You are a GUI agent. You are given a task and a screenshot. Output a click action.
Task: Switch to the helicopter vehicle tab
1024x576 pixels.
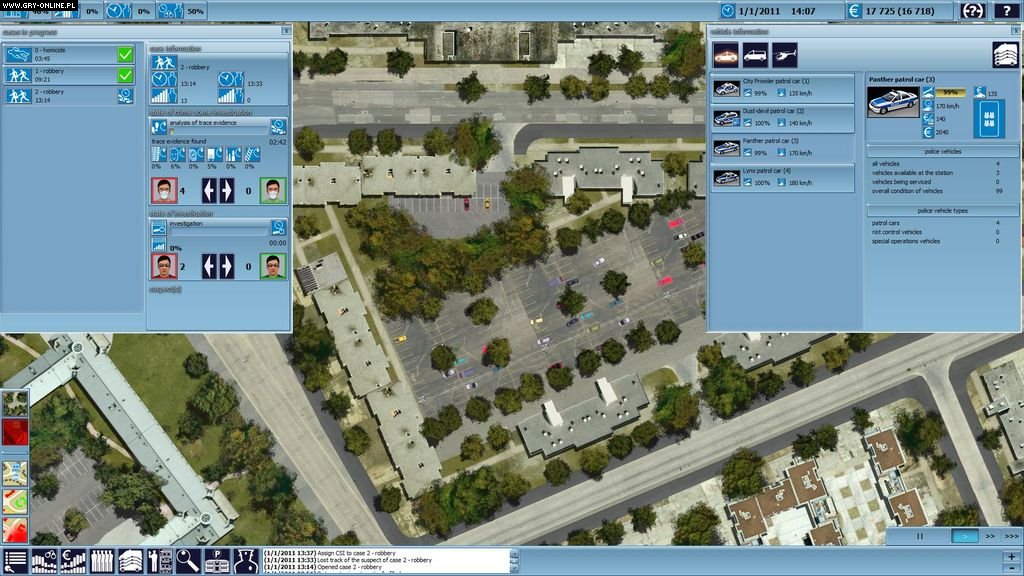tap(785, 54)
